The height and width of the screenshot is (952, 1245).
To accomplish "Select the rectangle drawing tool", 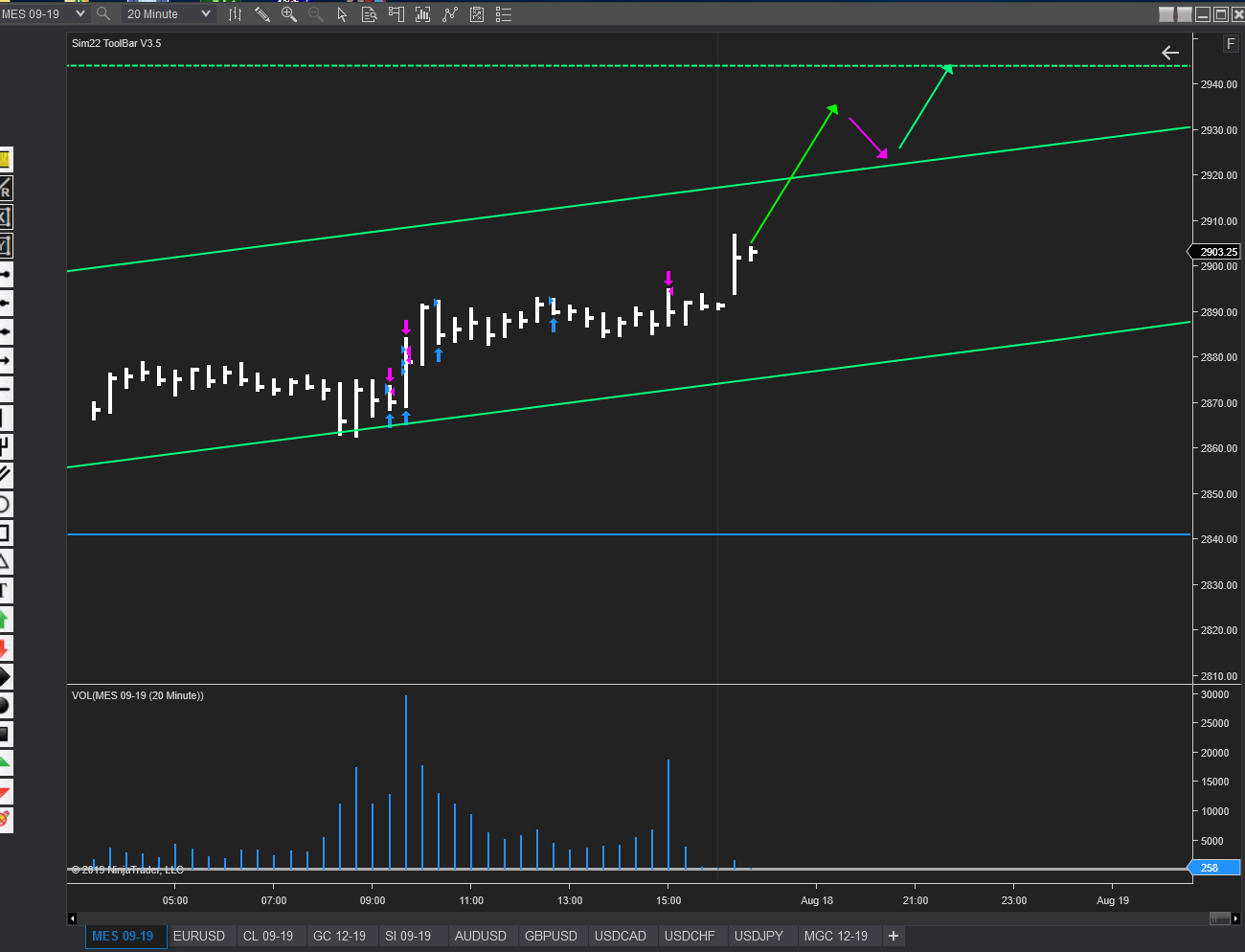I will tap(5, 533).
